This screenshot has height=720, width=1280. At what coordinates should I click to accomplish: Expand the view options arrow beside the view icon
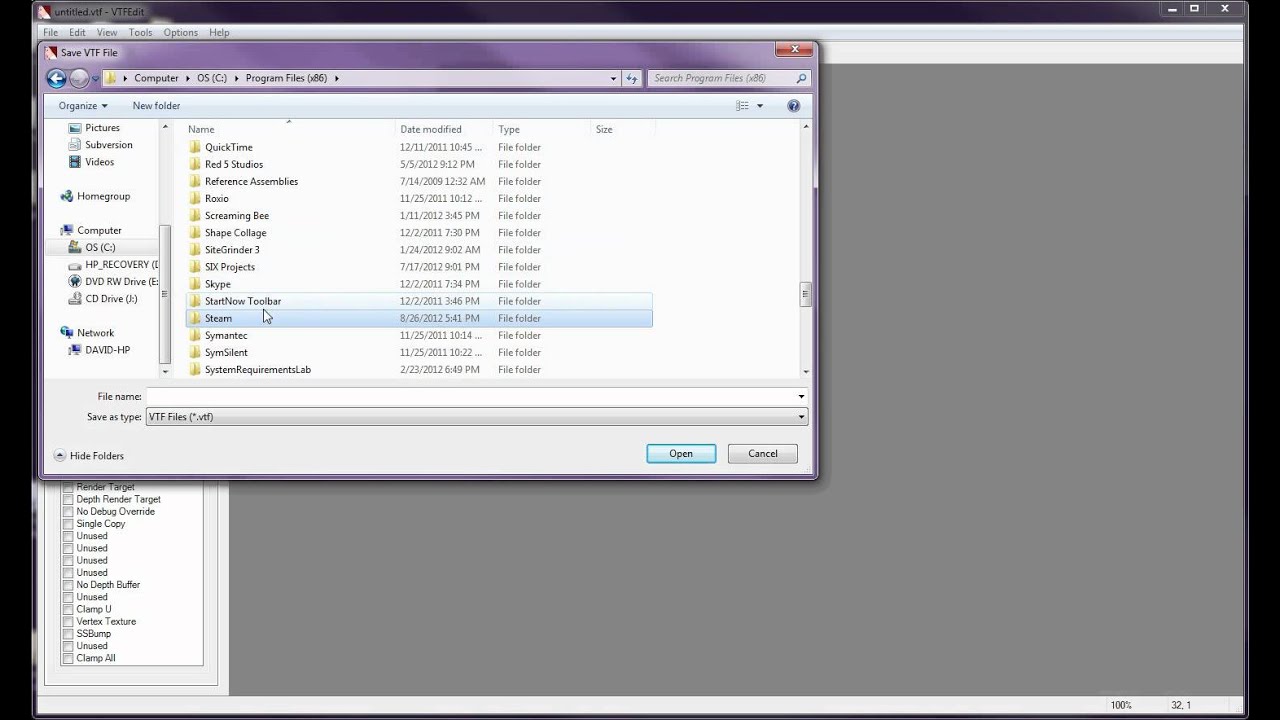click(760, 106)
